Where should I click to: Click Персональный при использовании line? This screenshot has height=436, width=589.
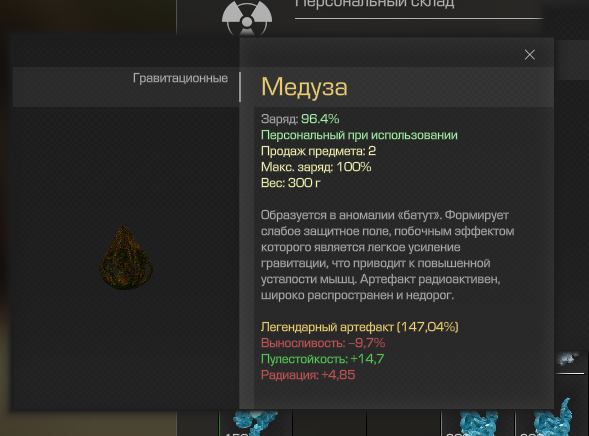click(x=359, y=135)
